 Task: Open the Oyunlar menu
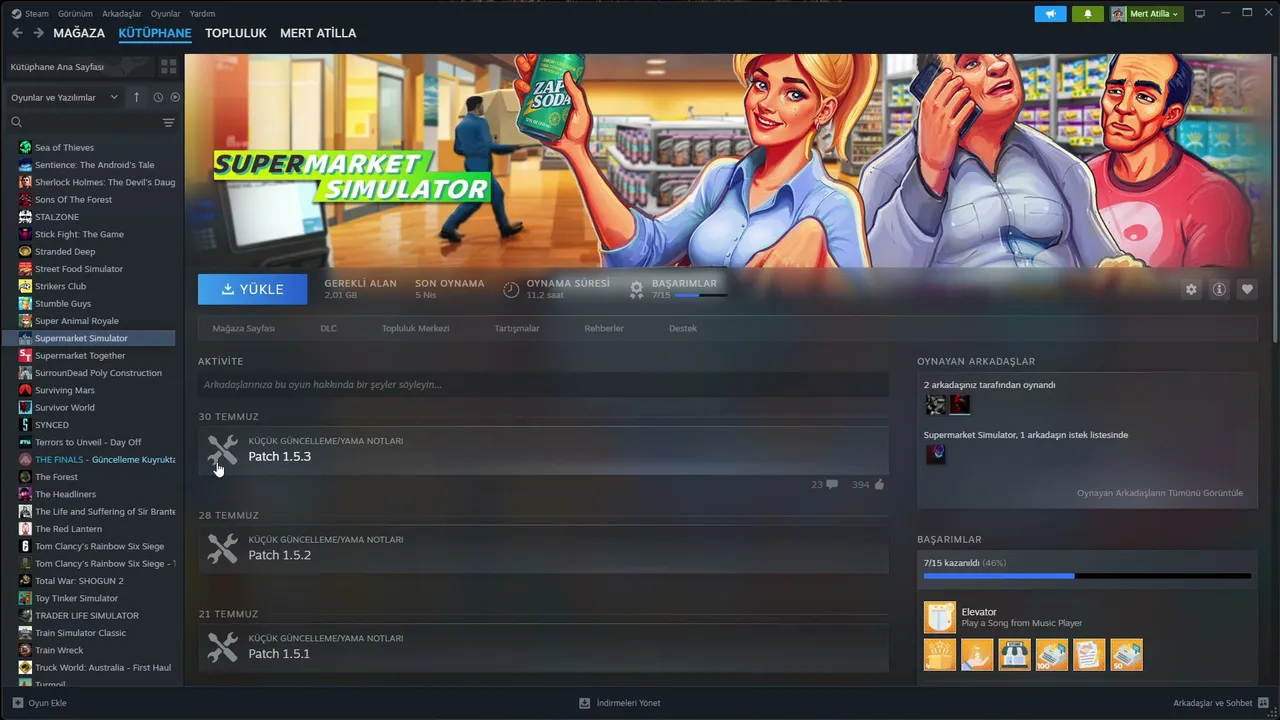tap(166, 14)
